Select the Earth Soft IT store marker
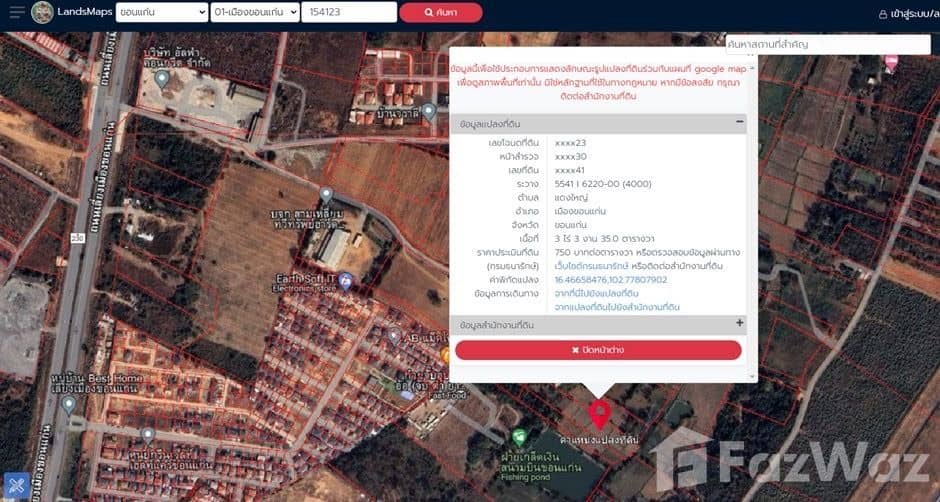940x502 pixels. pos(345,279)
